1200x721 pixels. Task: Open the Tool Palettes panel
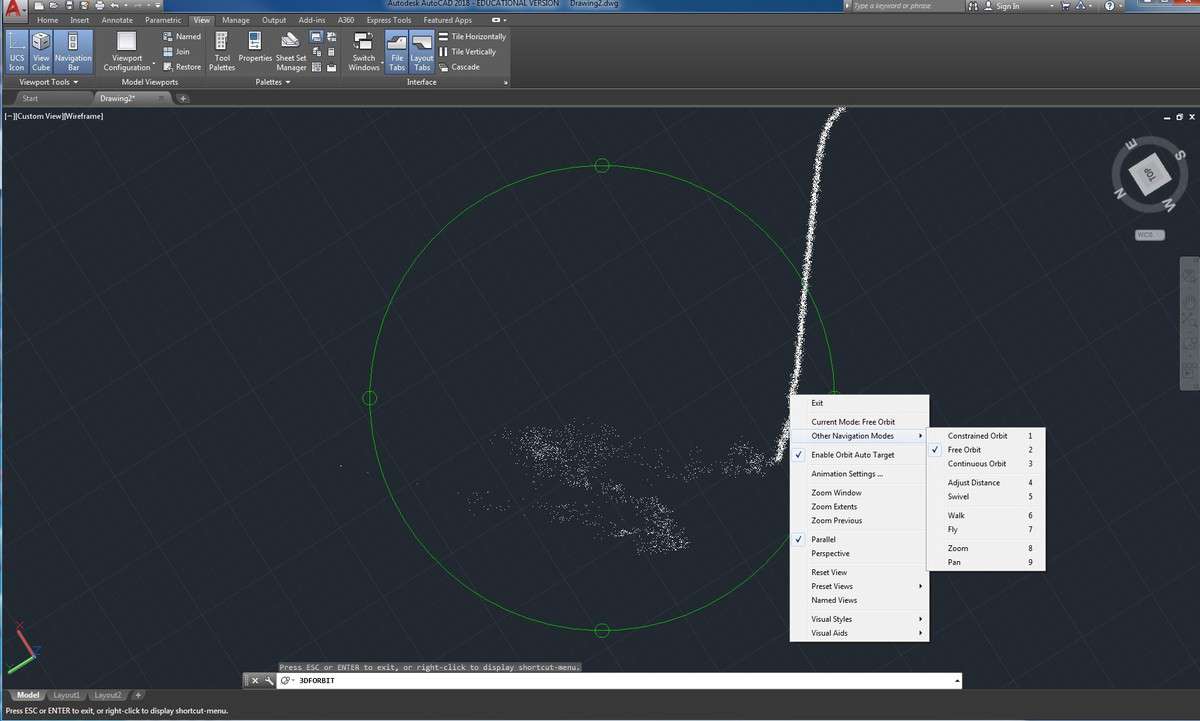[222, 51]
